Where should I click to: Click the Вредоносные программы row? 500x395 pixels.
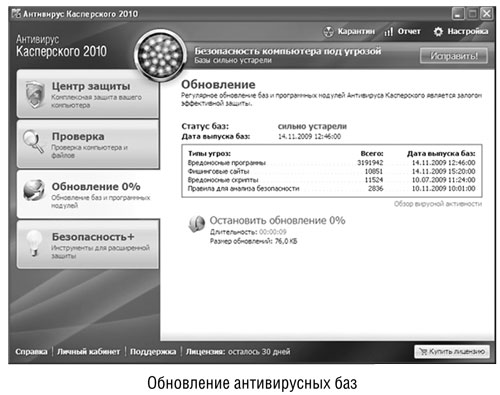pos(332,163)
